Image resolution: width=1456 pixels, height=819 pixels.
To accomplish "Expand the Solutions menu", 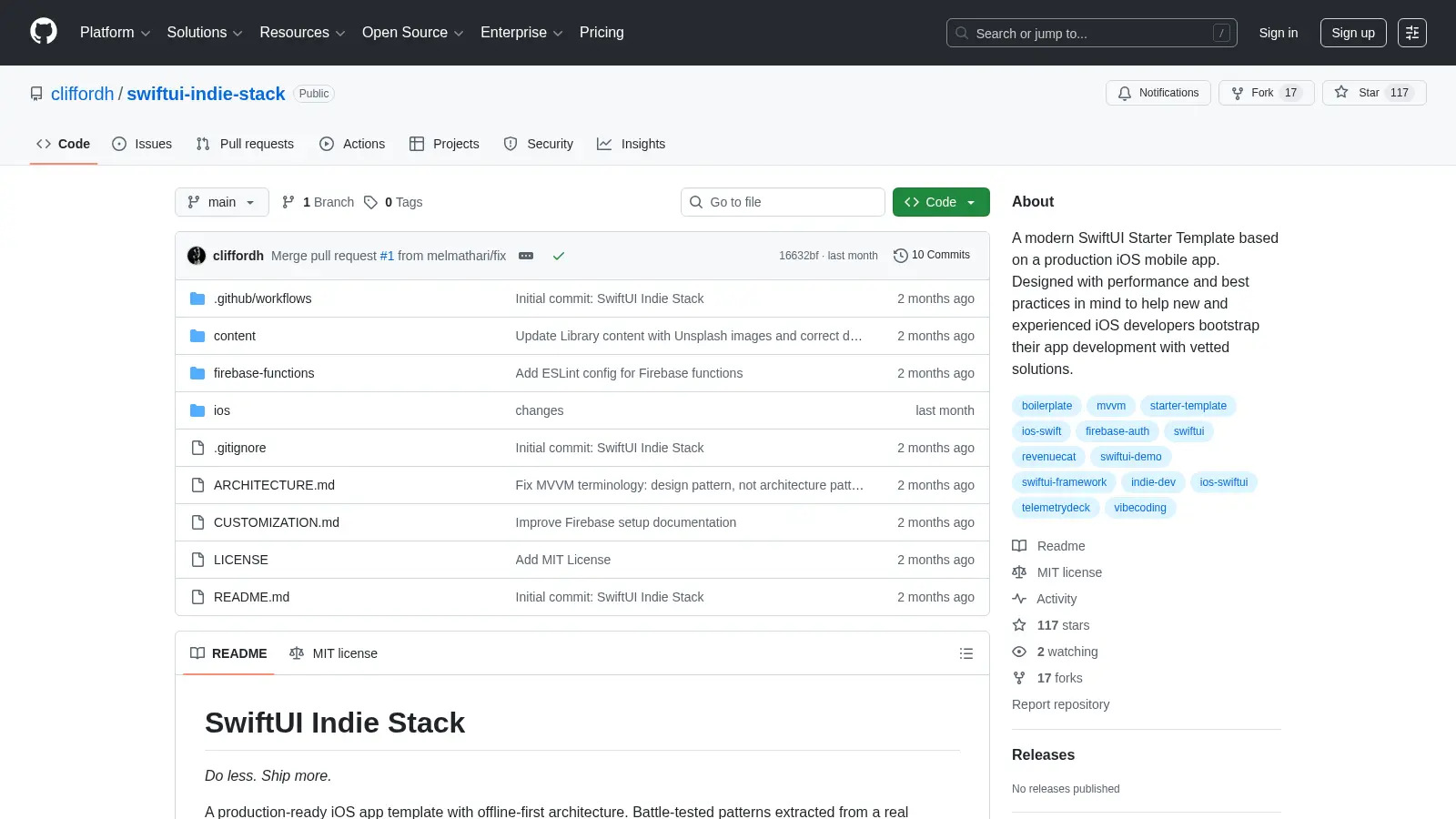I will [x=205, y=33].
